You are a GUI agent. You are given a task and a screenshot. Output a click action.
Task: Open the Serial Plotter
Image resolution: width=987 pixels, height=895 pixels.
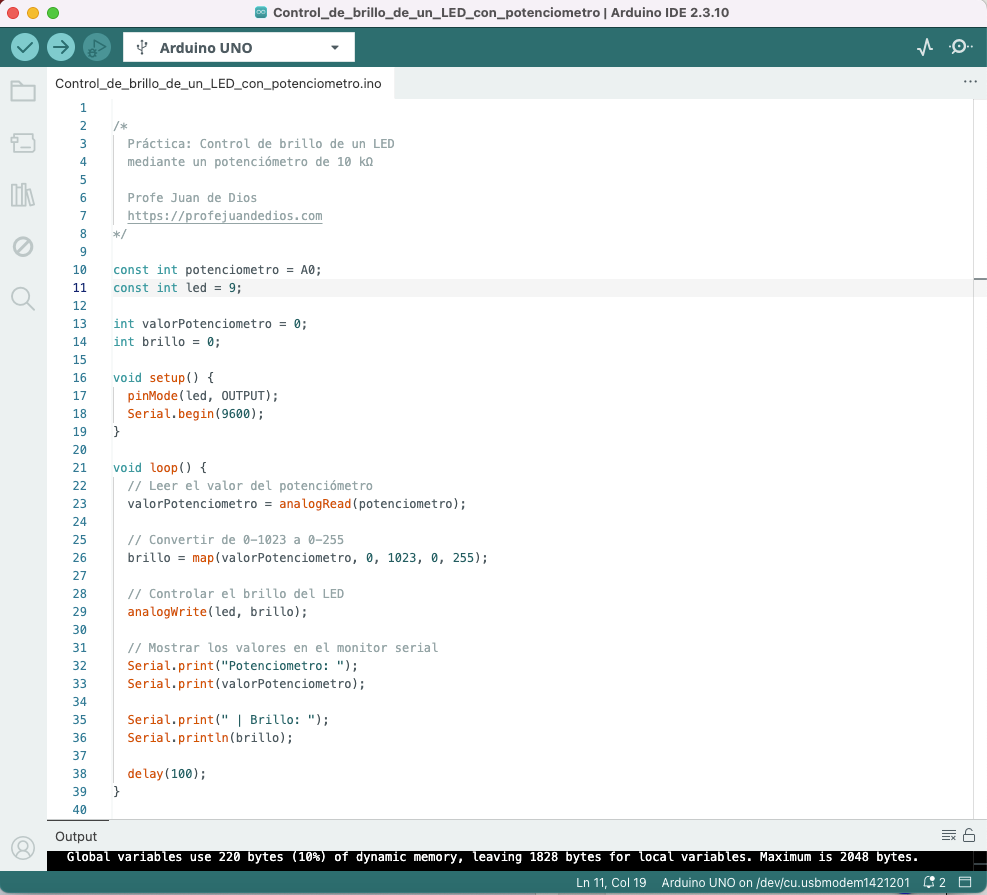point(925,47)
